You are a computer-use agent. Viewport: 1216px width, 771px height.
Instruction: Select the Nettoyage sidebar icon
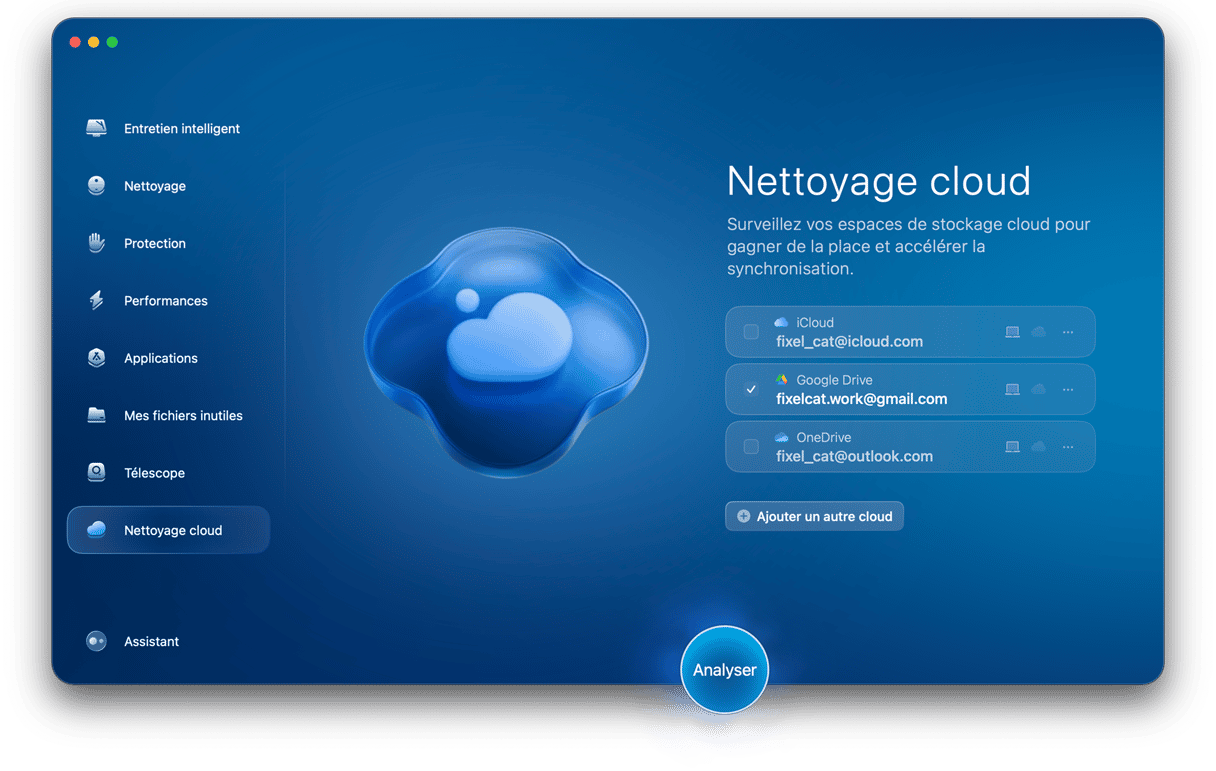pyautogui.click(x=96, y=186)
